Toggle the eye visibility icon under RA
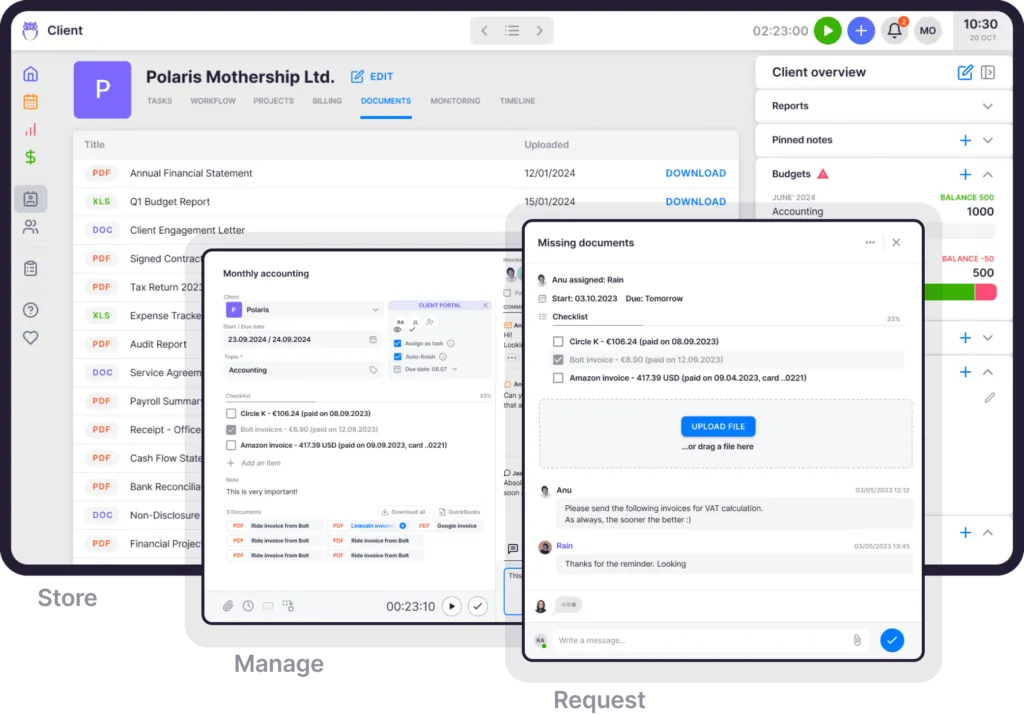 [397, 330]
